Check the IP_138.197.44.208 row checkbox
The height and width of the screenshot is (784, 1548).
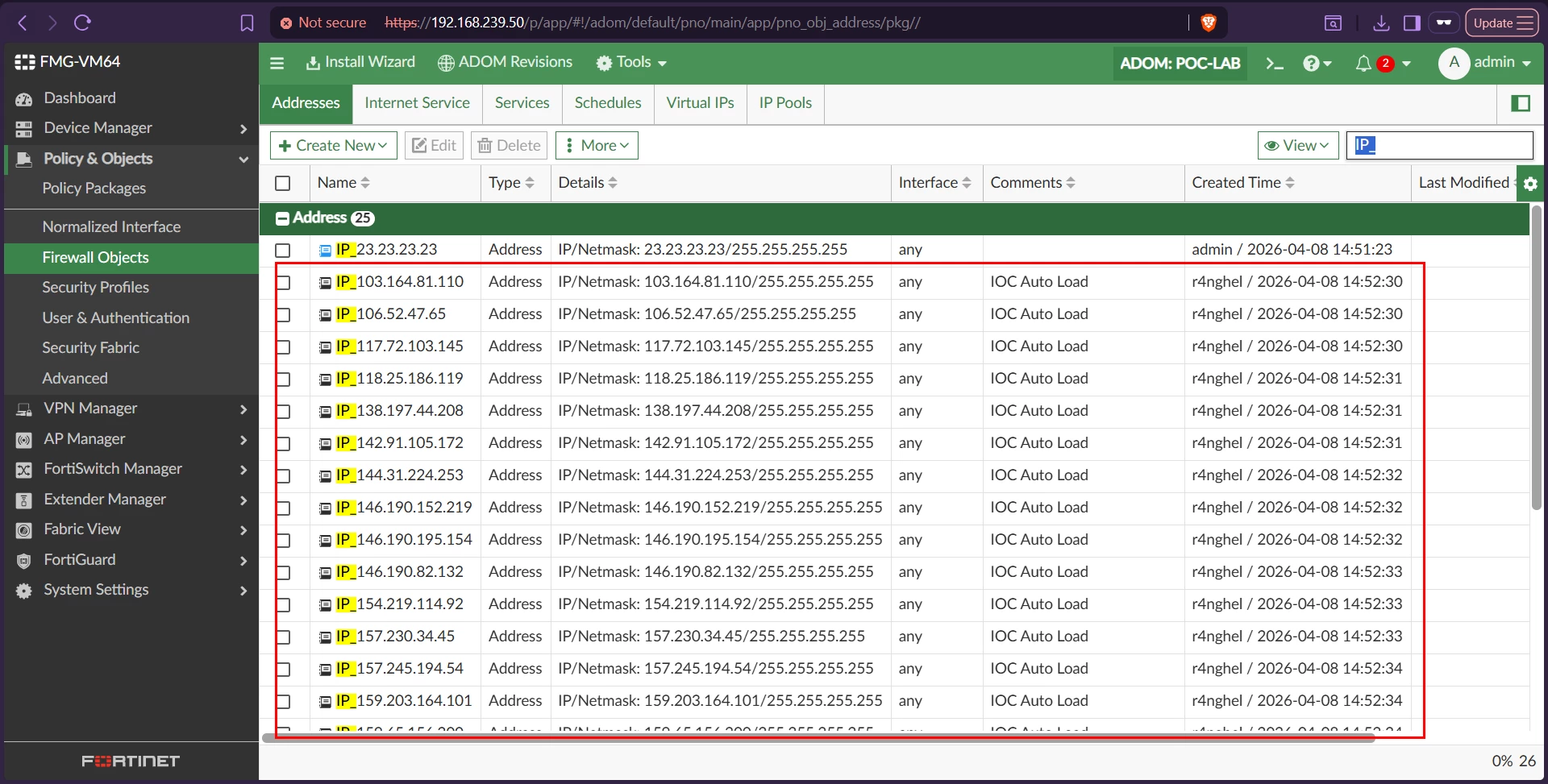(283, 412)
